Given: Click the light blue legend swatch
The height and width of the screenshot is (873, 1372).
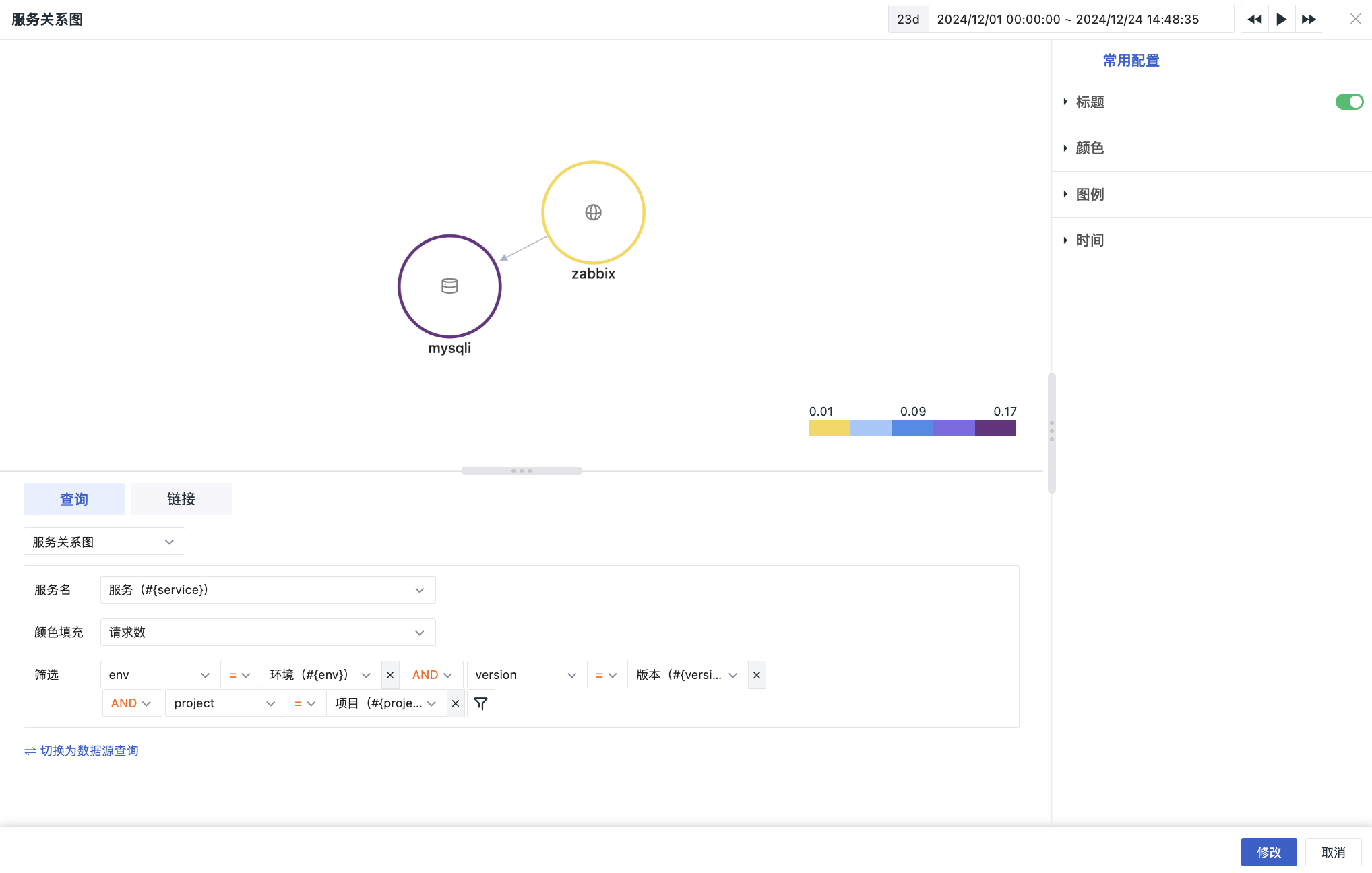Looking at the screenshot, I should pos(871,428).
